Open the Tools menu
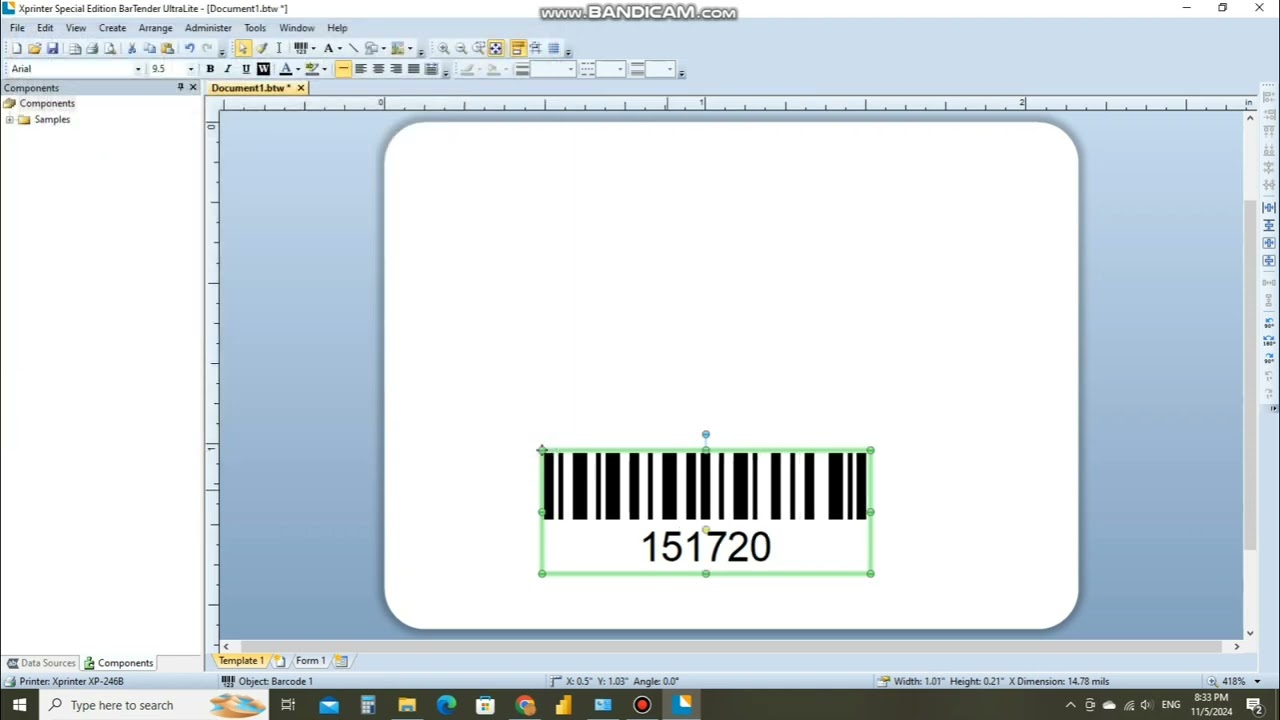1280x720 pixels. (255, 28)
